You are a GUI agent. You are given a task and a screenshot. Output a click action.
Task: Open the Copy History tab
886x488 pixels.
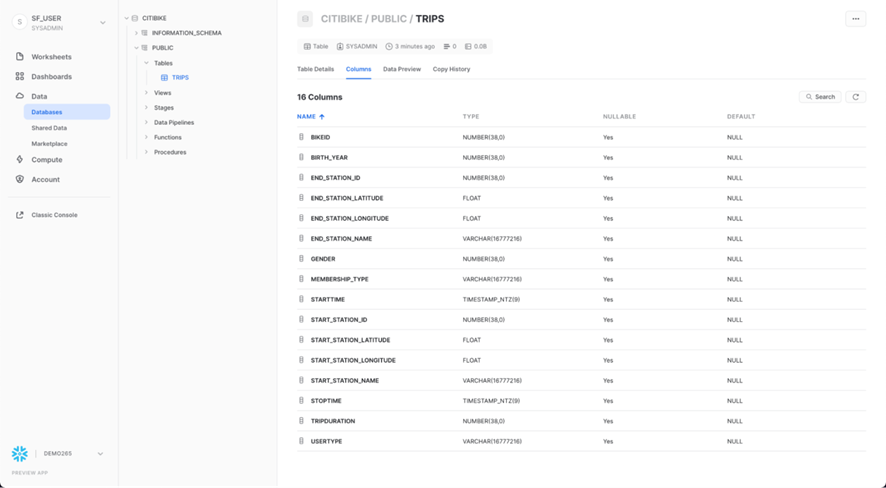pos(451,70)
